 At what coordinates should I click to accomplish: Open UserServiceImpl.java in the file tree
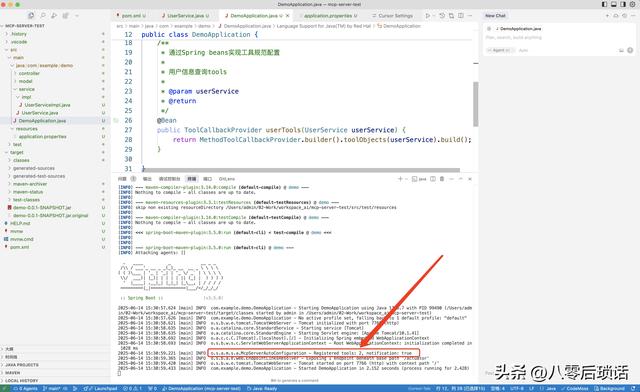pos(47,105)
